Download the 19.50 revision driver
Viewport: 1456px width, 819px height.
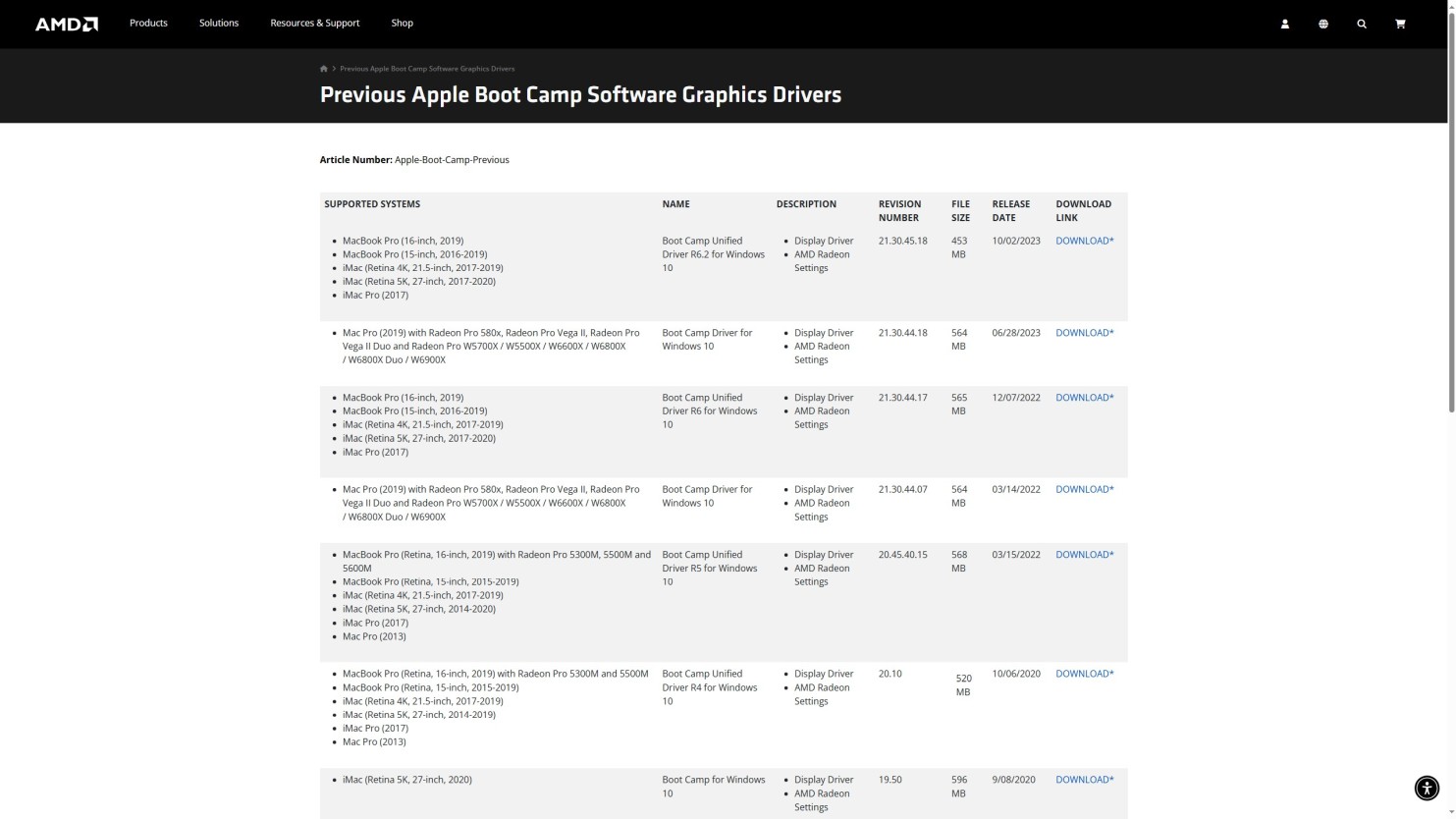point(1084,780)
